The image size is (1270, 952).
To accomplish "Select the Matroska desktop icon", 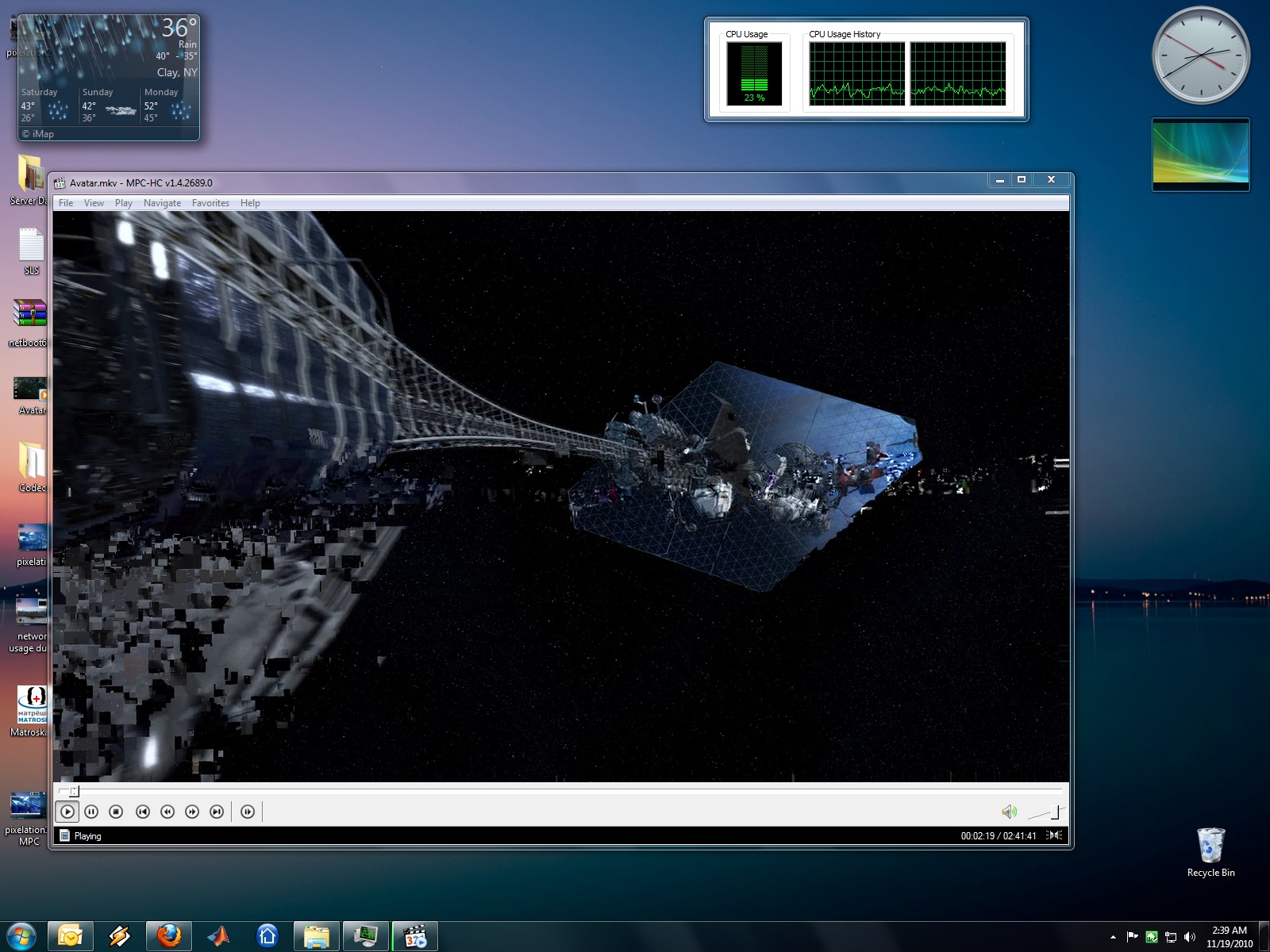I will pyautogui.click(x=30, y=712).
